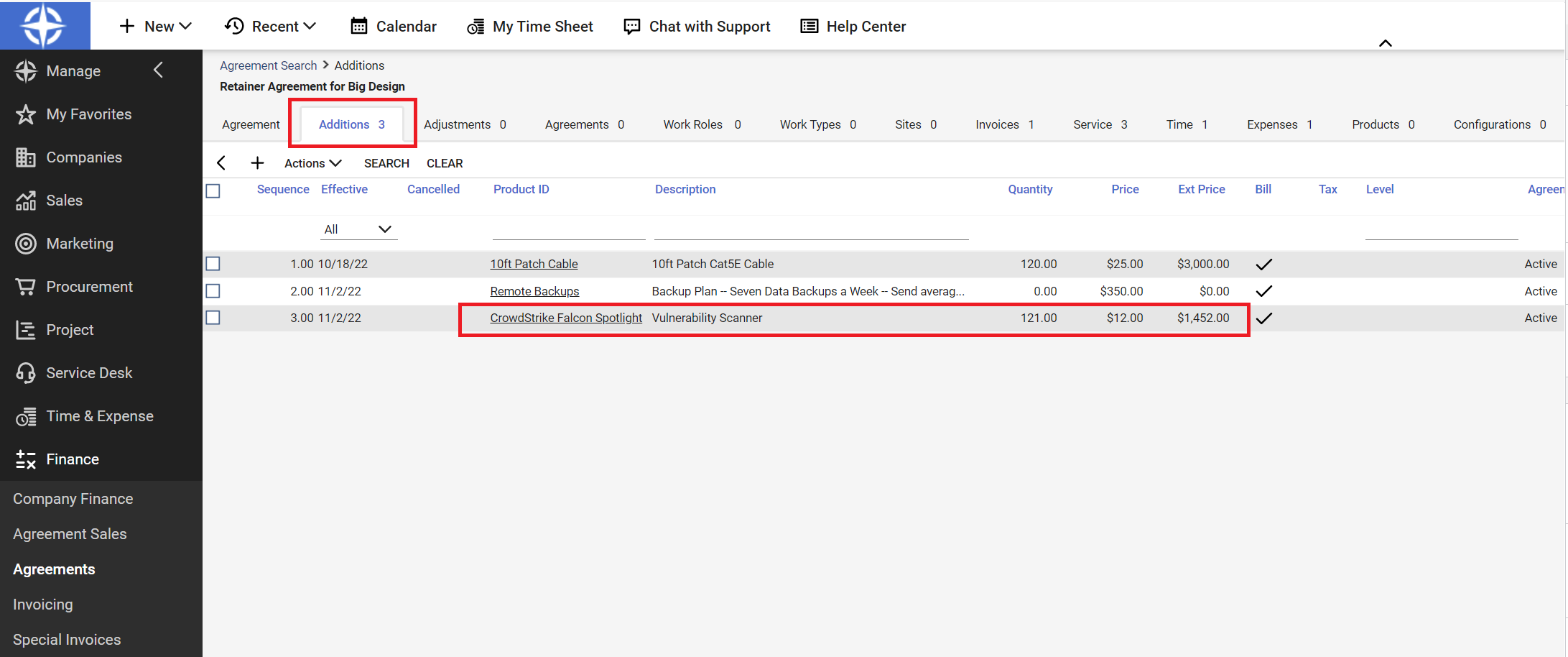This screenshot has height=657, width=1568.
Task: Open the Products tab
Action: (1383, 124)
